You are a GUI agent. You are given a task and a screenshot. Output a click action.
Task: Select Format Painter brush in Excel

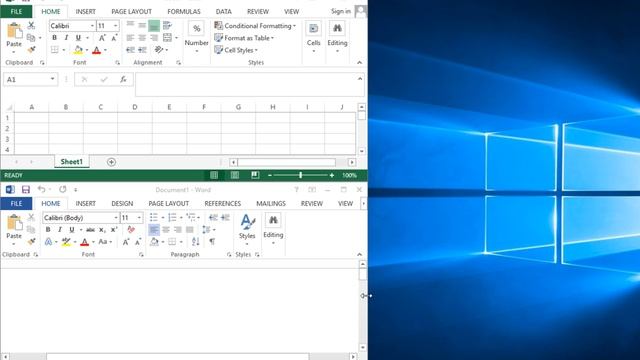(x=31, y=49)
